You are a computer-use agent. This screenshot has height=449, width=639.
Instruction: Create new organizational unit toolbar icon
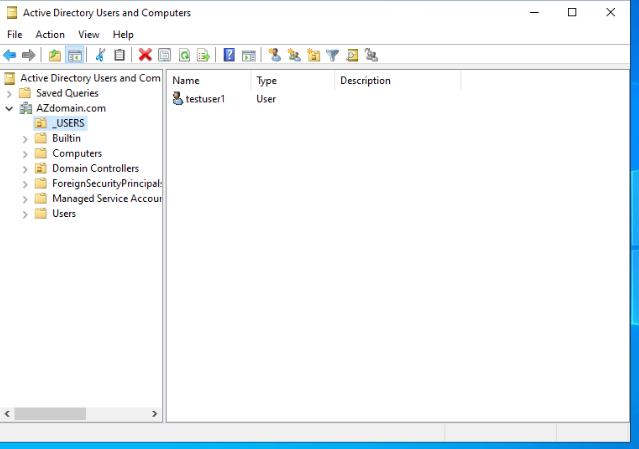313,55
